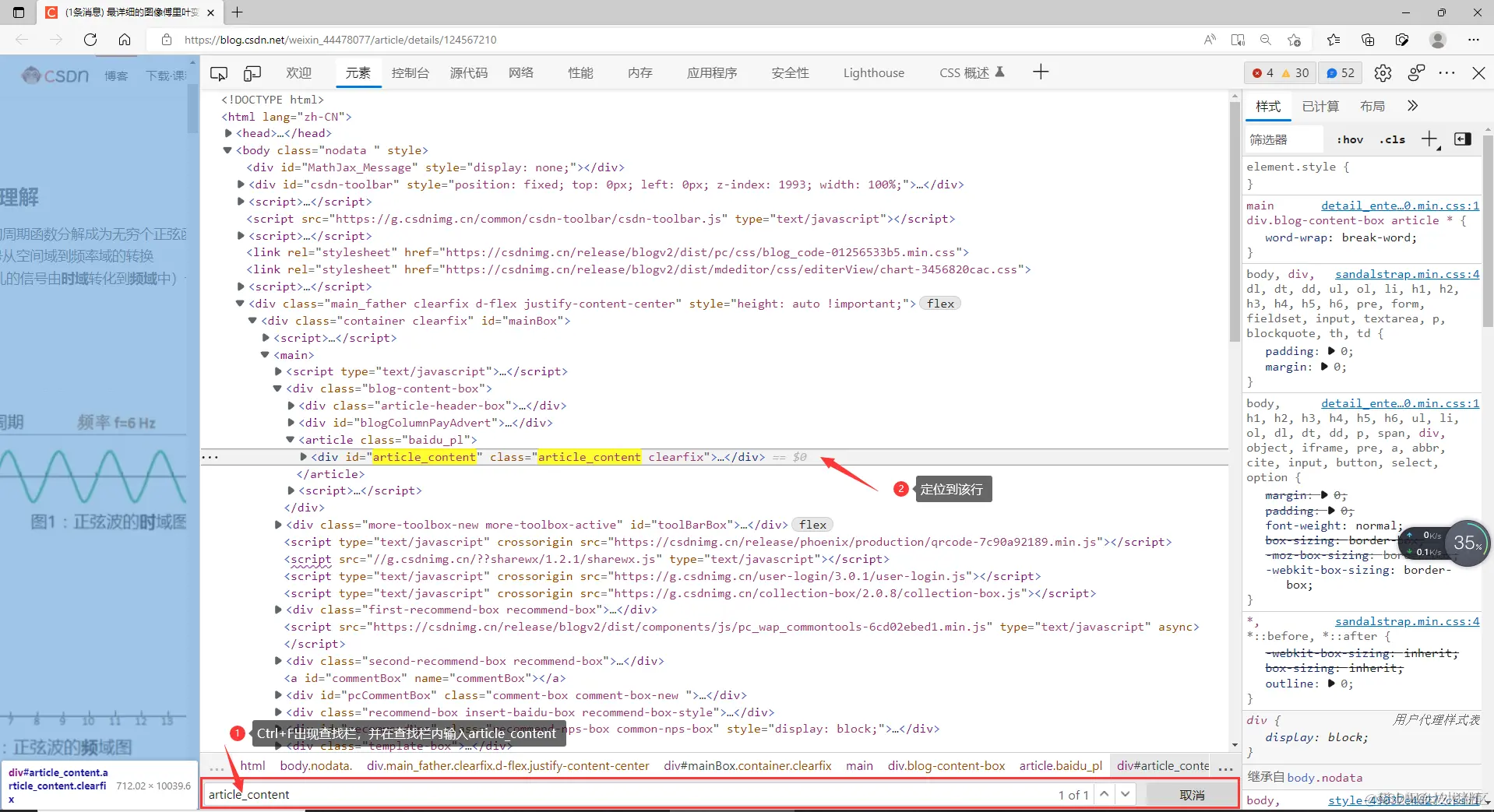The width and height of the screenshot is (1494, 812).
Task: Open the collections icon
Action: 1368,40
